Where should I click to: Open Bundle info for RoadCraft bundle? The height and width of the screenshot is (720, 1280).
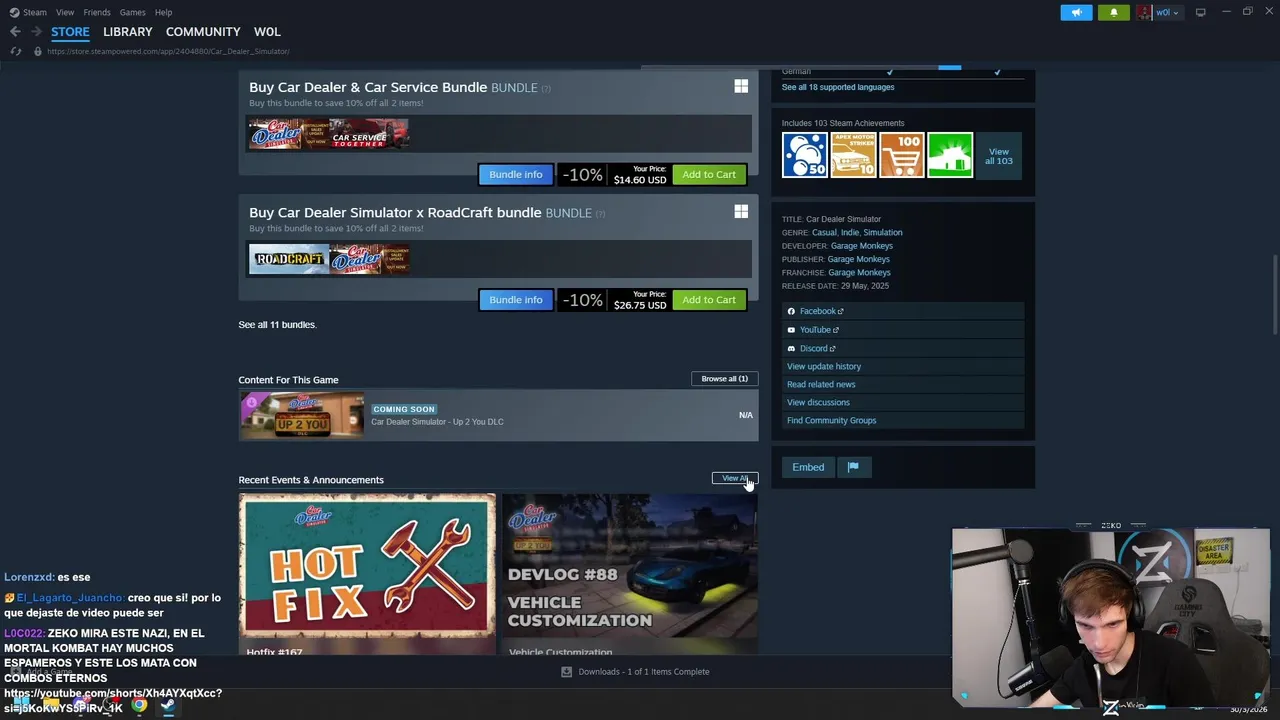coord(516,299)
